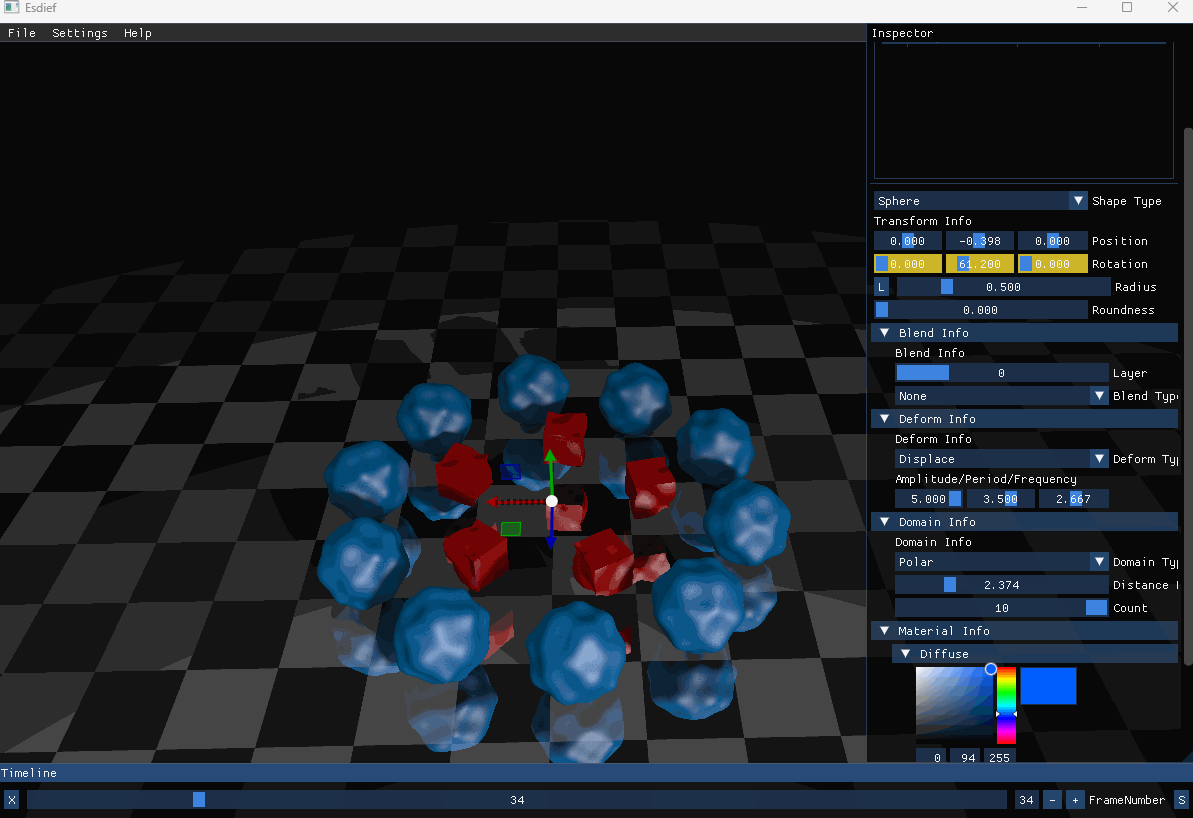
Task: Toggle the L button next to Radius
Action: pos(881,287)
